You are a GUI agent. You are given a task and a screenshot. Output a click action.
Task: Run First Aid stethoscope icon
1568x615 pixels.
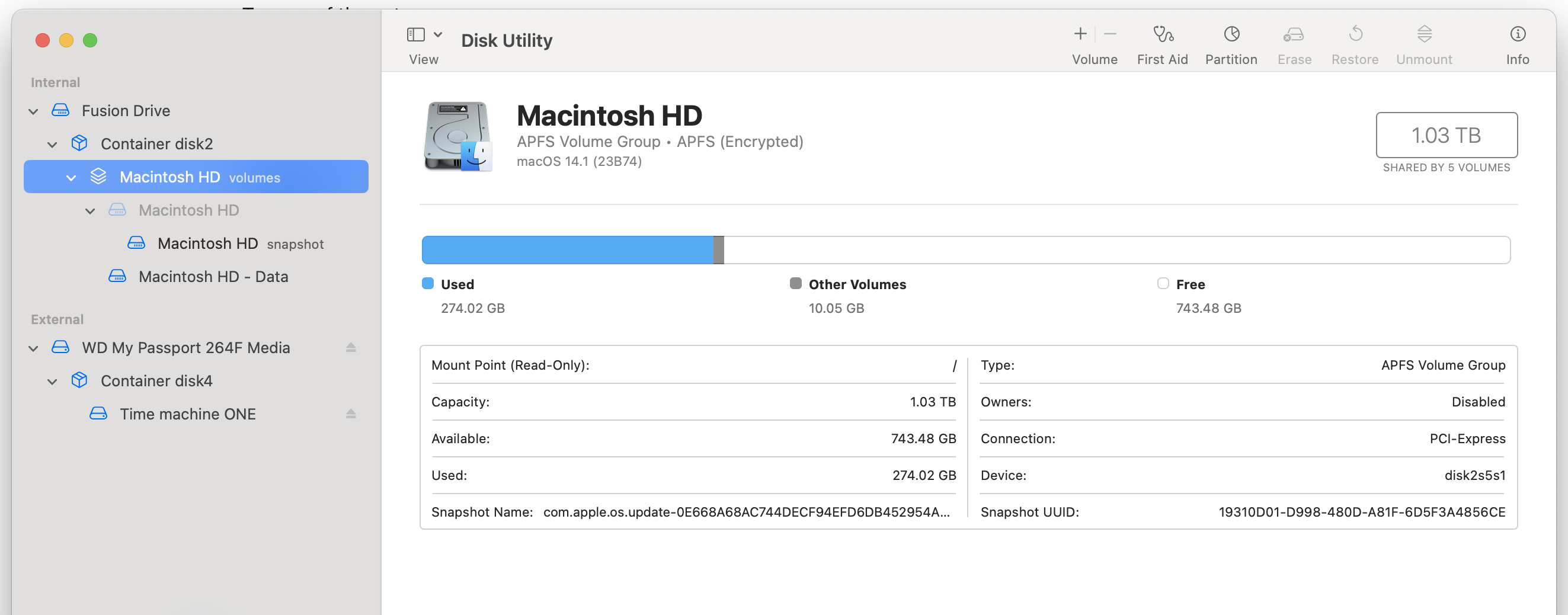point(1163,33)
